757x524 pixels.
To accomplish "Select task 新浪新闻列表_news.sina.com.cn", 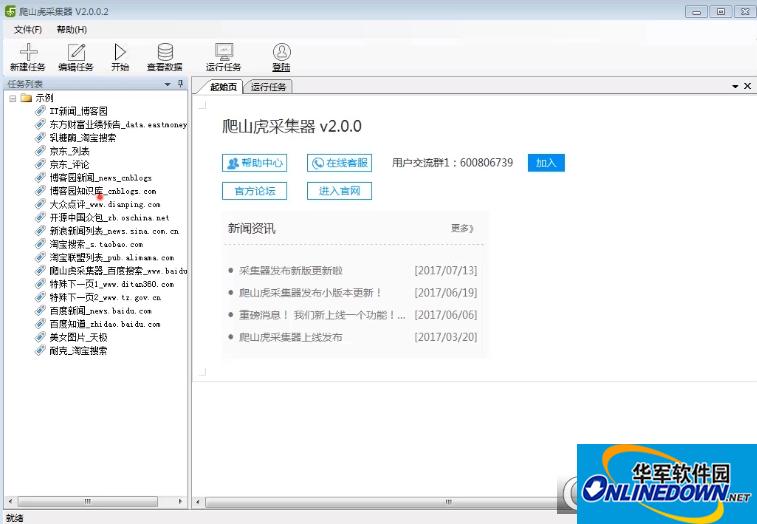I will 114,231.
